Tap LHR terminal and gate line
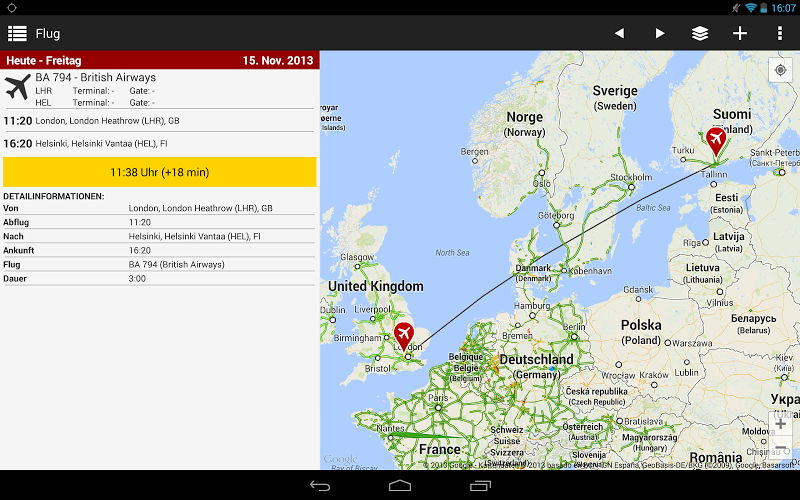Viewport: 800px width, 500px height. click(95, 91)
